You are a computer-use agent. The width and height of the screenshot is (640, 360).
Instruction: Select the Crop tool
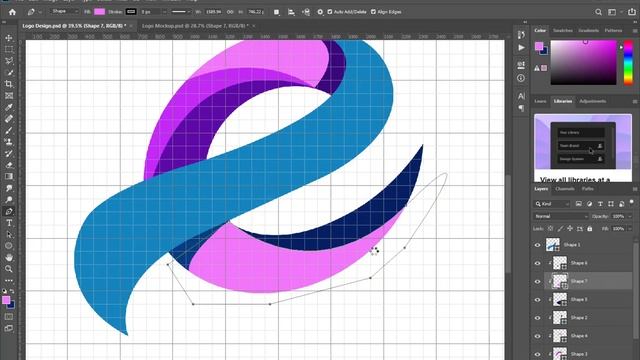coord(9,84)
